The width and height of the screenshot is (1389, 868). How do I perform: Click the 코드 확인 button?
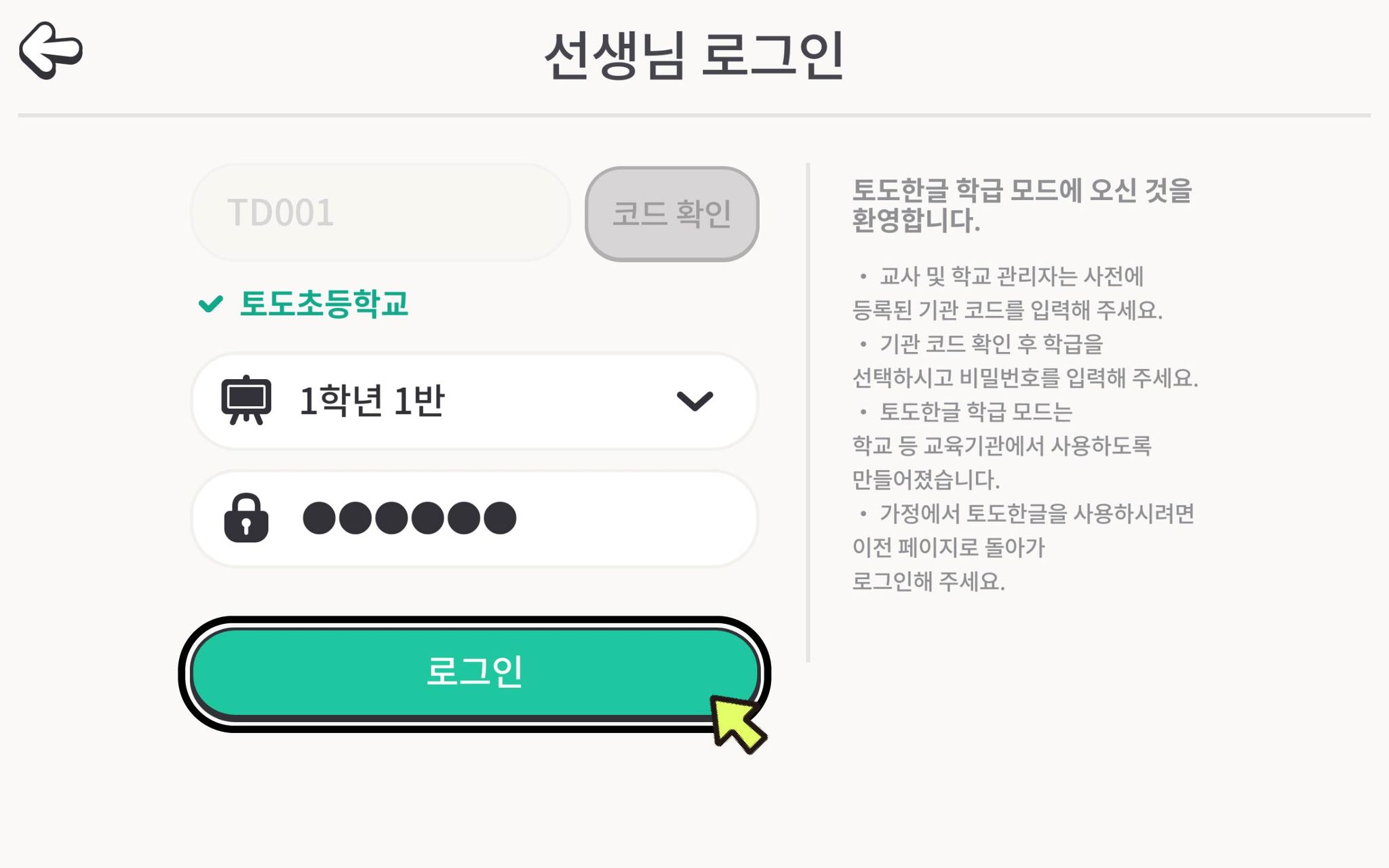(x=671, y=214)
